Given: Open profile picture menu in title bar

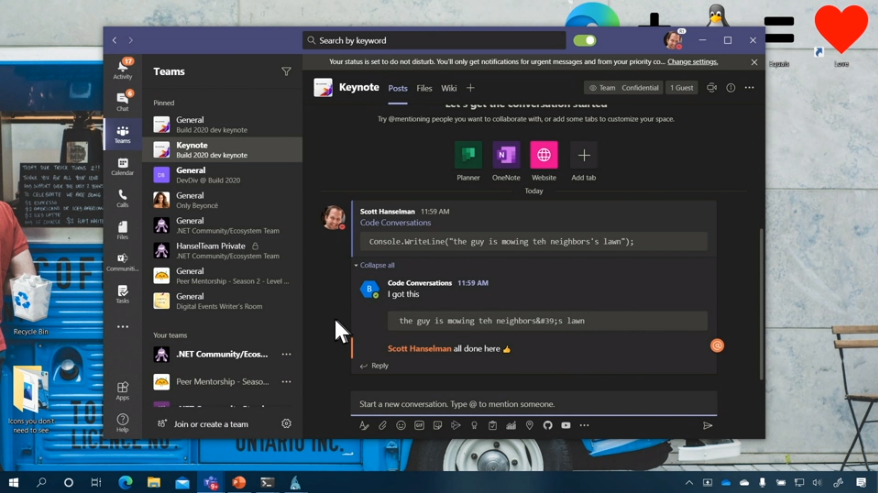Looking at the screenshot, I should 672,40.
